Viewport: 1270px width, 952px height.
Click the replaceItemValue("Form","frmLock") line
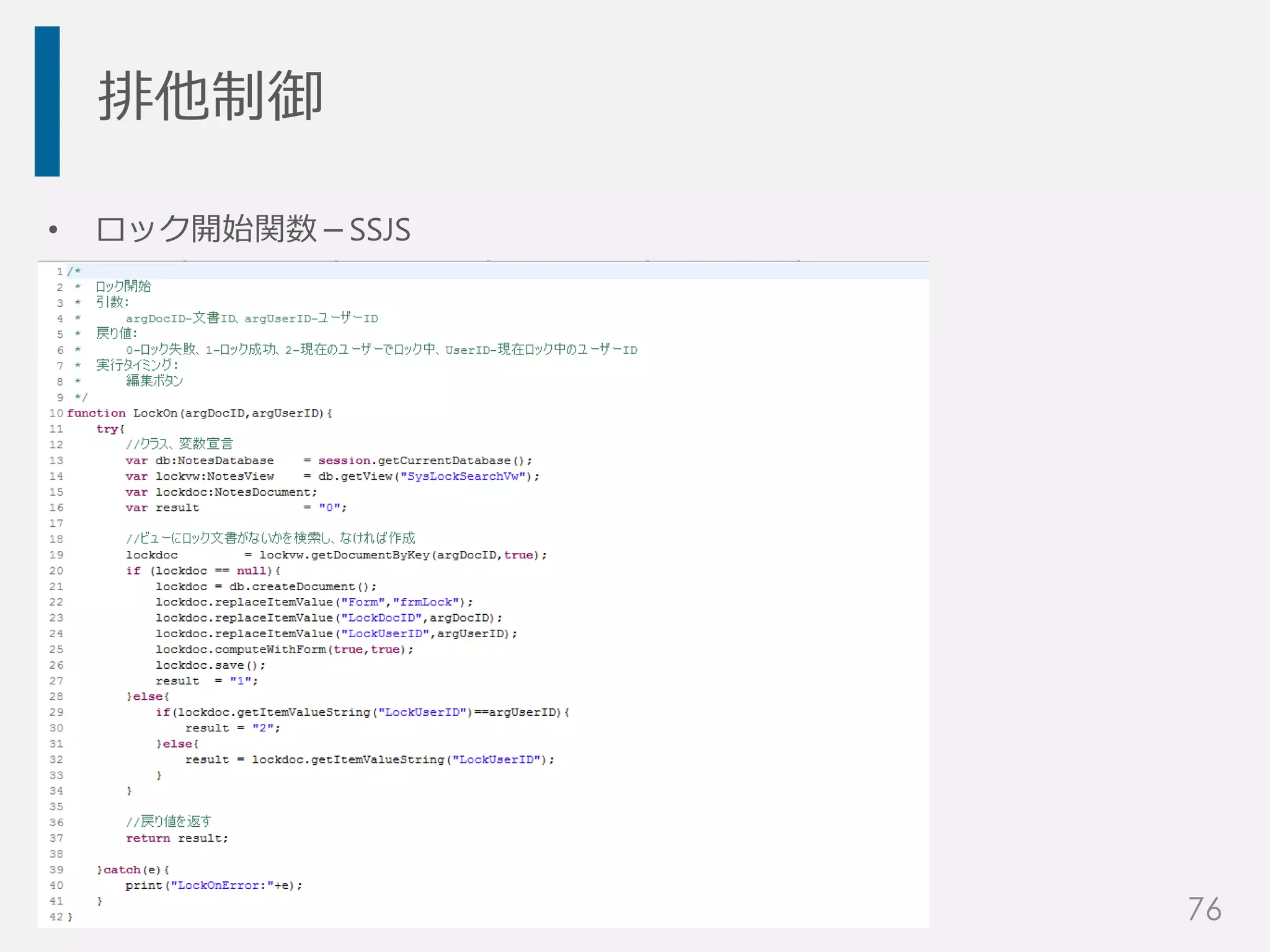(314, 602)
